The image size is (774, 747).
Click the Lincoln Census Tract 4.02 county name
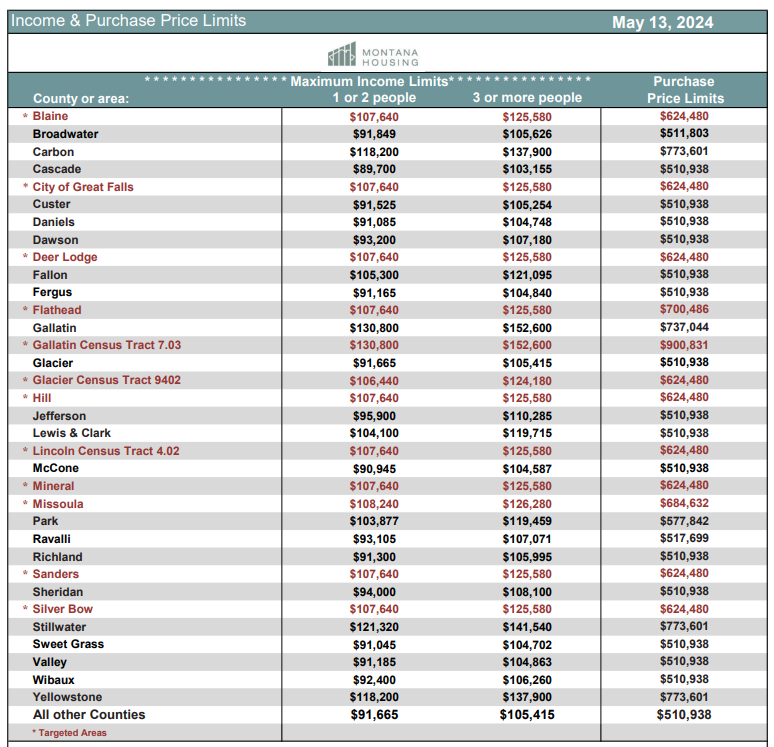tap(106, 451)
